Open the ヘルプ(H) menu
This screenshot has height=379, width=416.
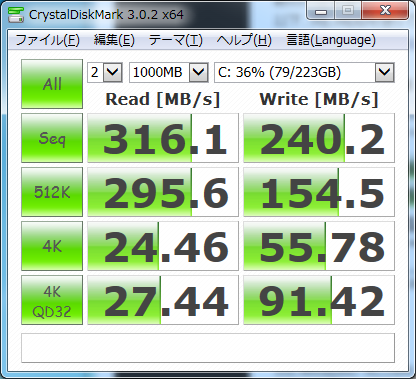244,40
